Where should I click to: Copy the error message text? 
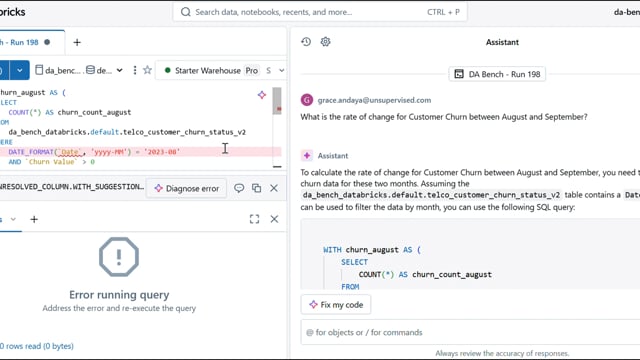(x=256, y=188)
